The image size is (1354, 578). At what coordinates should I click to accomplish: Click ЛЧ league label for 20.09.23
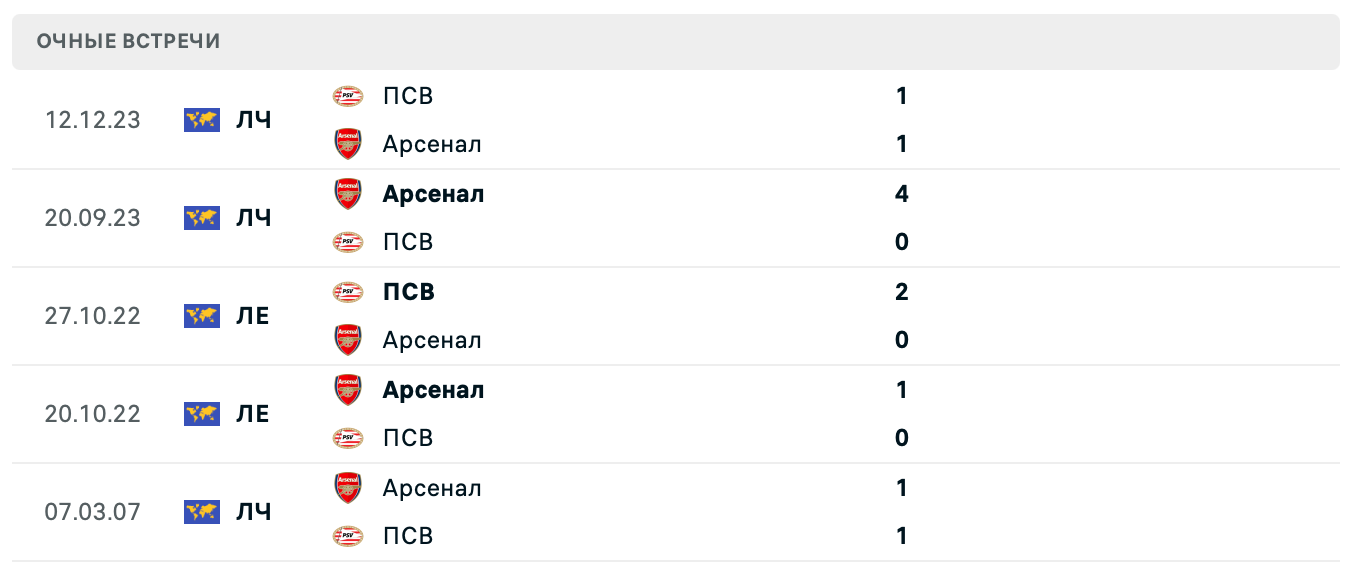253,218
